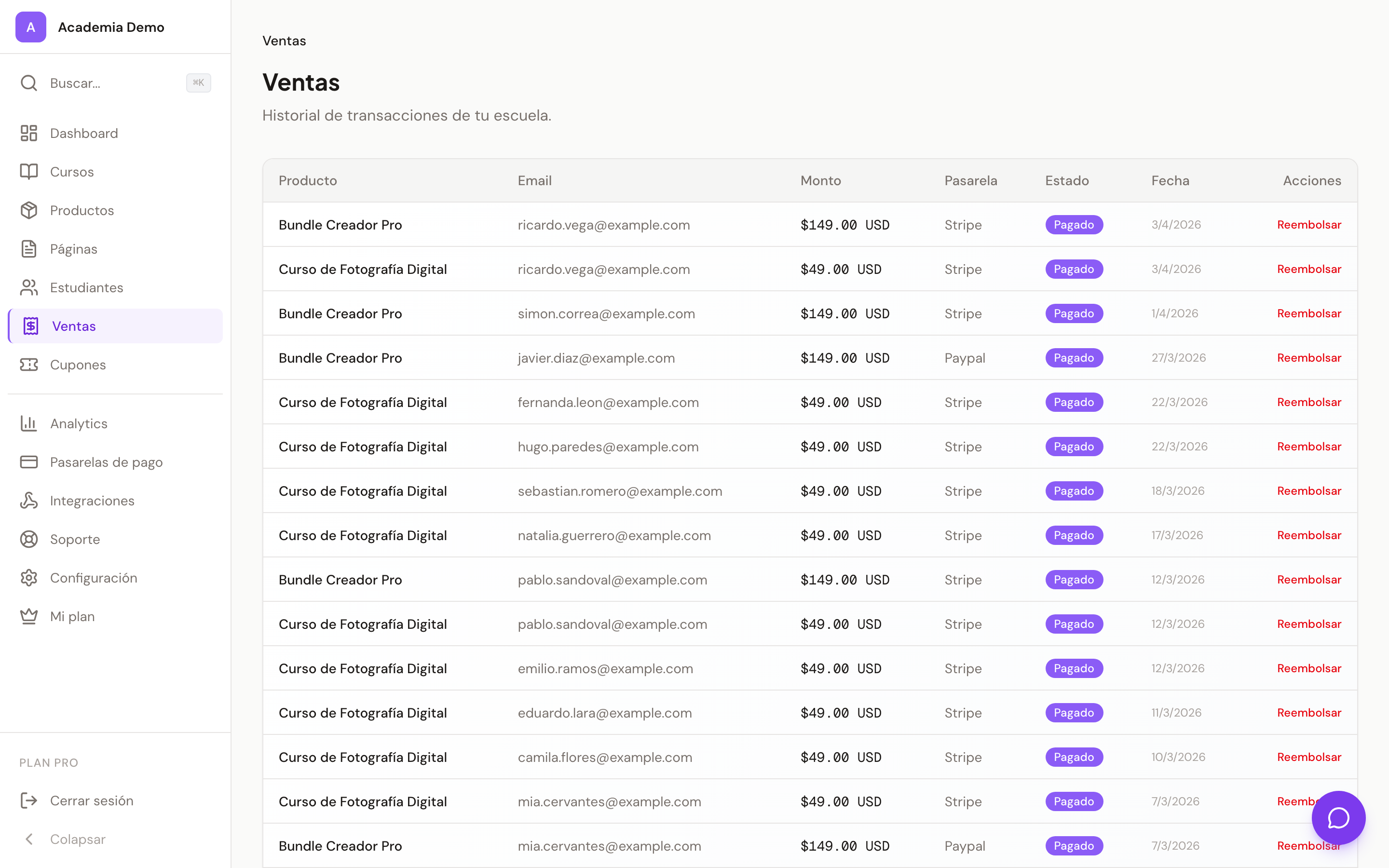The width and height of the screenshot is (1389, 868).
Task: Click Cerrar sesión
Action: click(91, 800)
